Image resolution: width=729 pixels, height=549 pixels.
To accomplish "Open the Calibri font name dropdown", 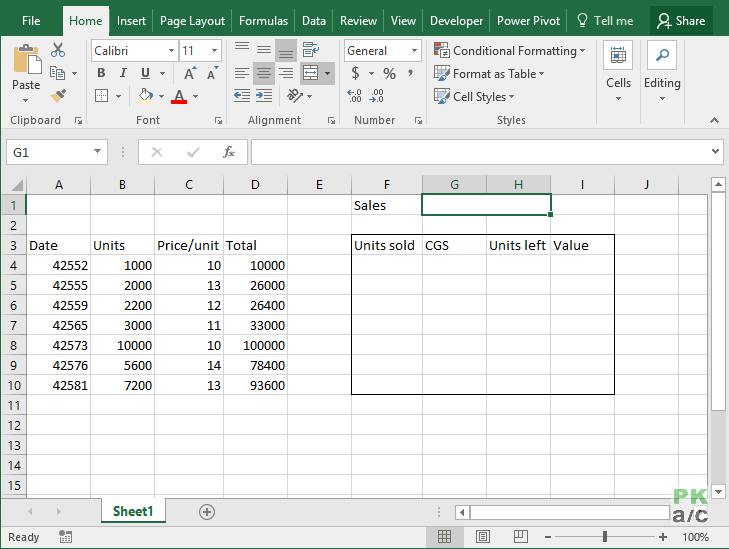I will click(172, 50).
